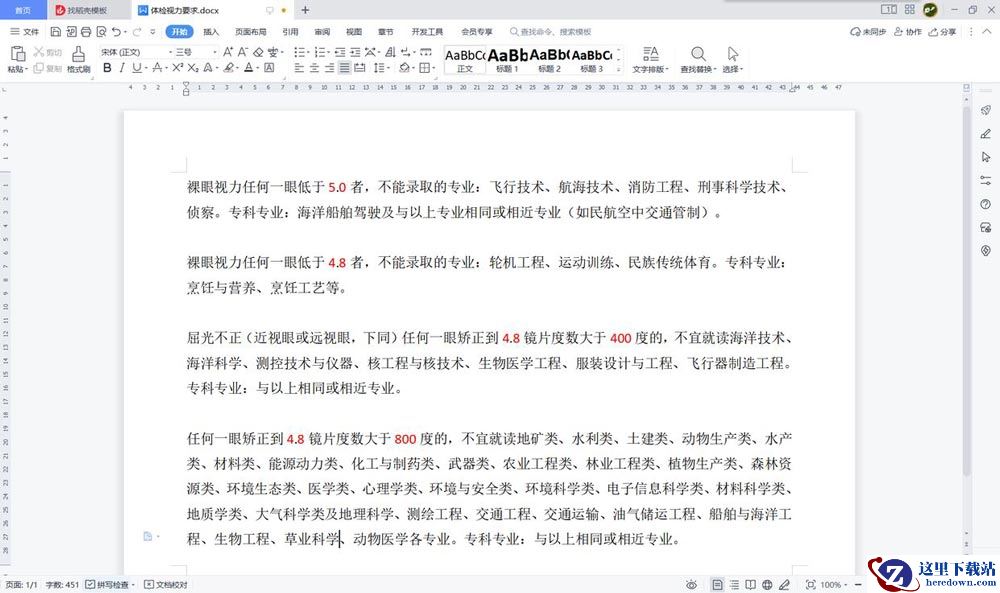Open spell check dropdown in status bar
The image size is (1000, 593).
click(x=133, y=585)
